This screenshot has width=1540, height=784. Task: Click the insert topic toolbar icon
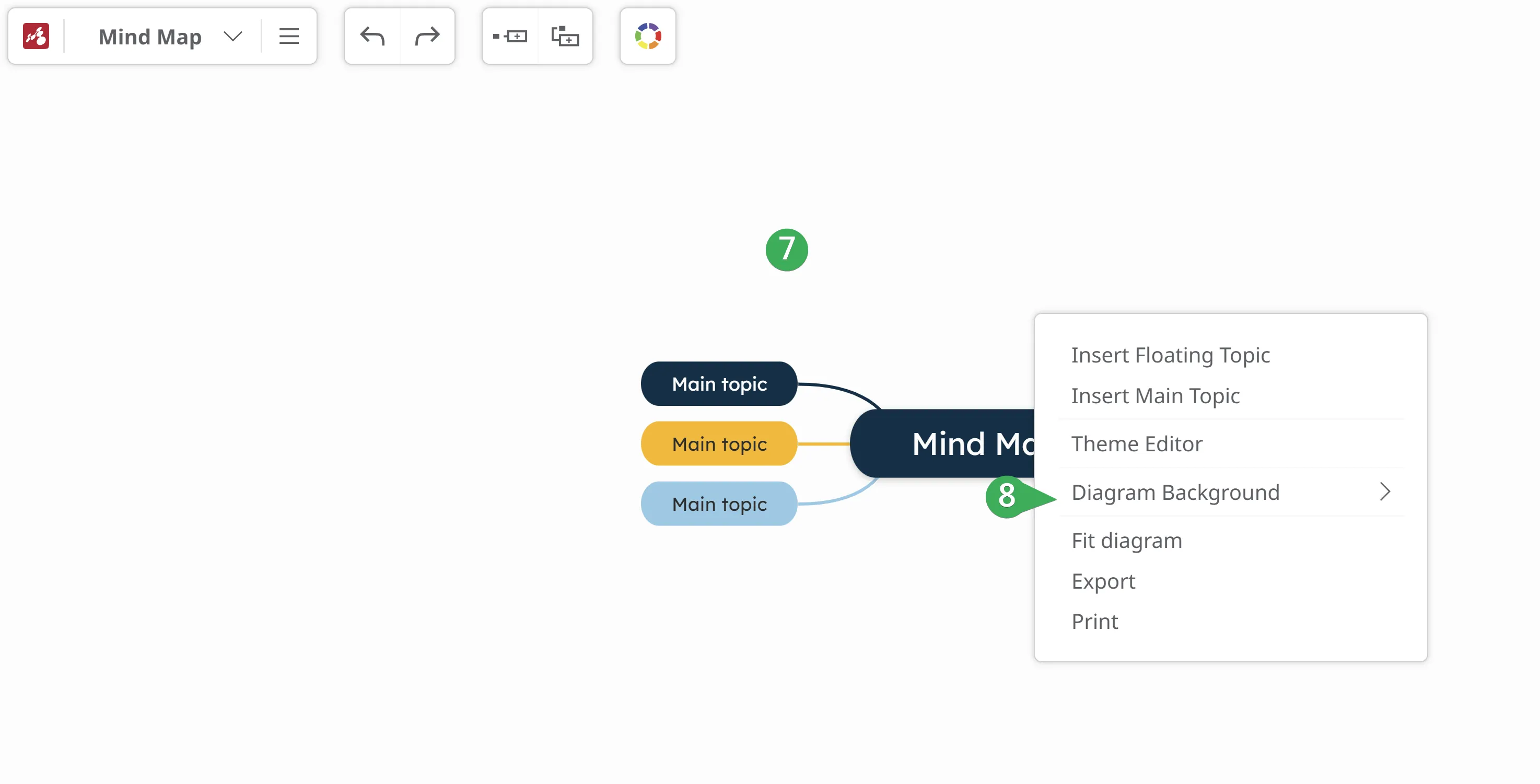pos(510,37)
